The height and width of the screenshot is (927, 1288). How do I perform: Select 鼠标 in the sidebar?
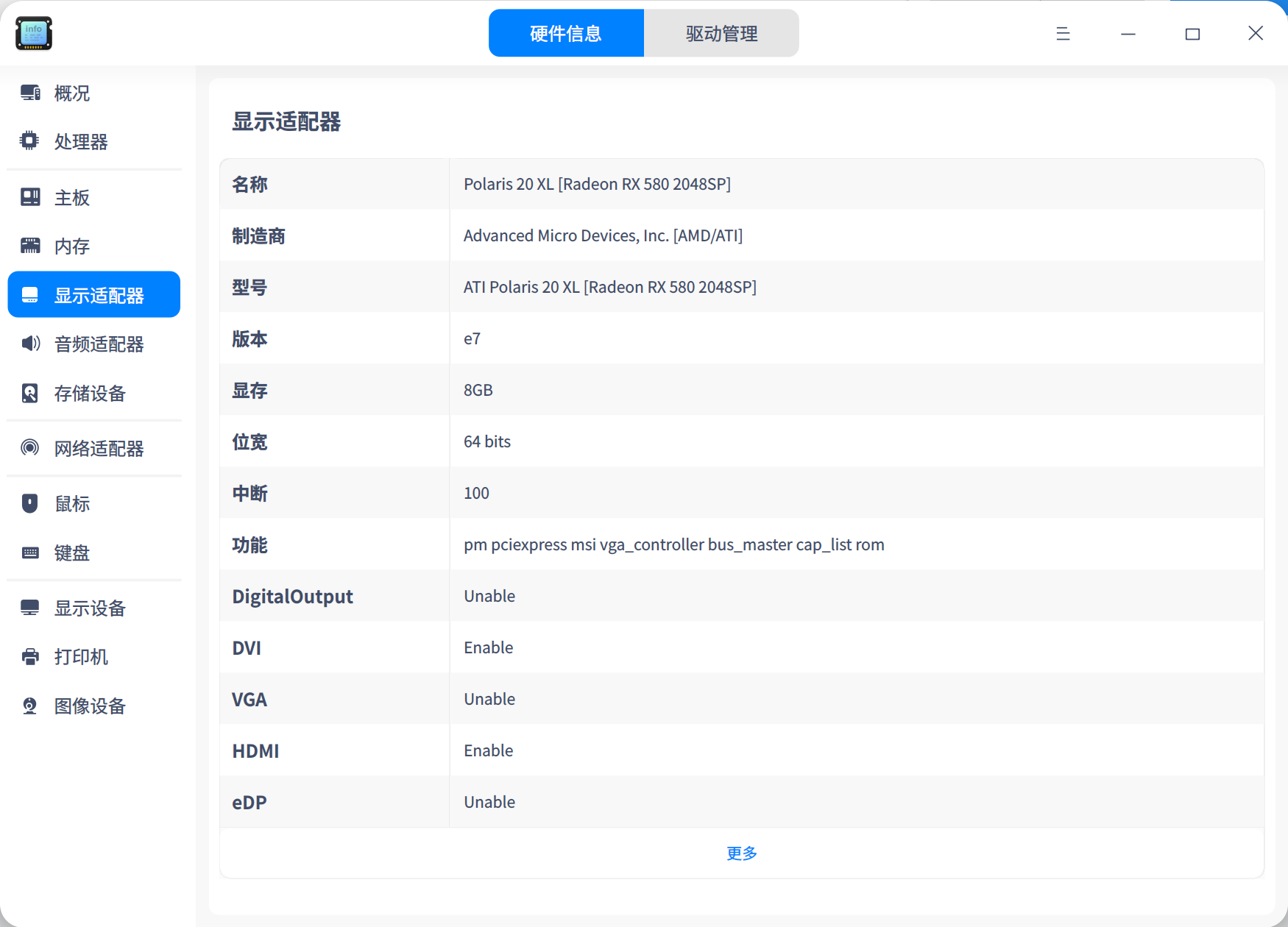[94, 503]
